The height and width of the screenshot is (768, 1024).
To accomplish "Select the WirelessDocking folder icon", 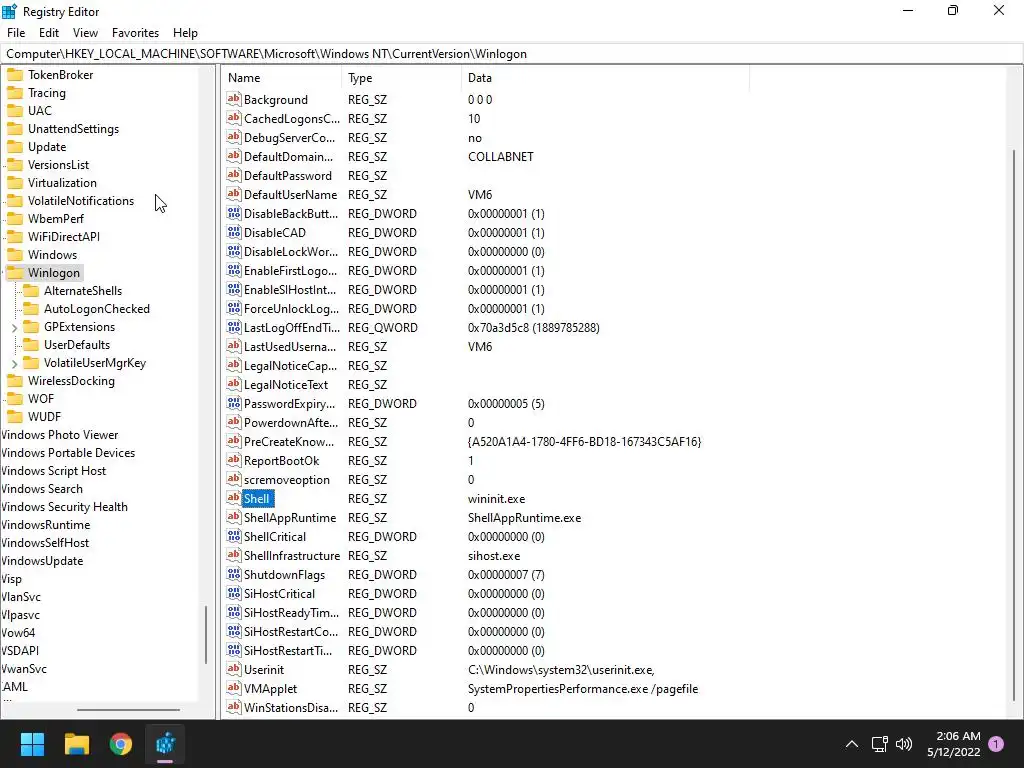I will pos(15,381).
